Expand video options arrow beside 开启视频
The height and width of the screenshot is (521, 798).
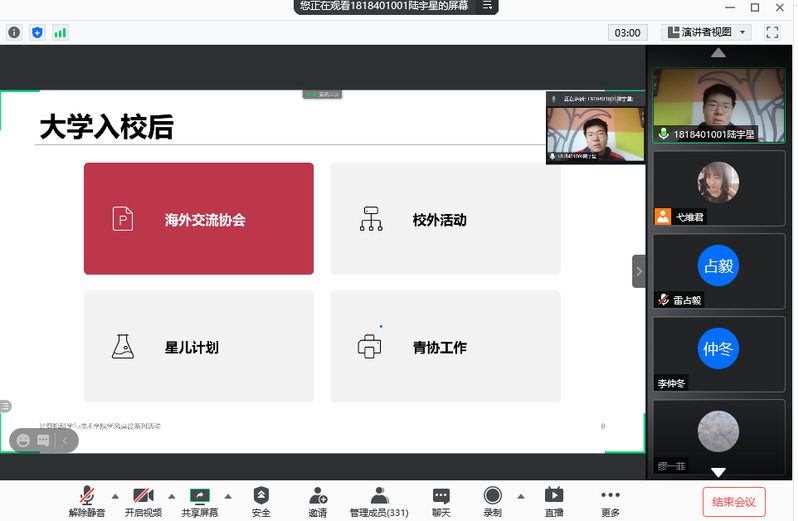[171, 496]
